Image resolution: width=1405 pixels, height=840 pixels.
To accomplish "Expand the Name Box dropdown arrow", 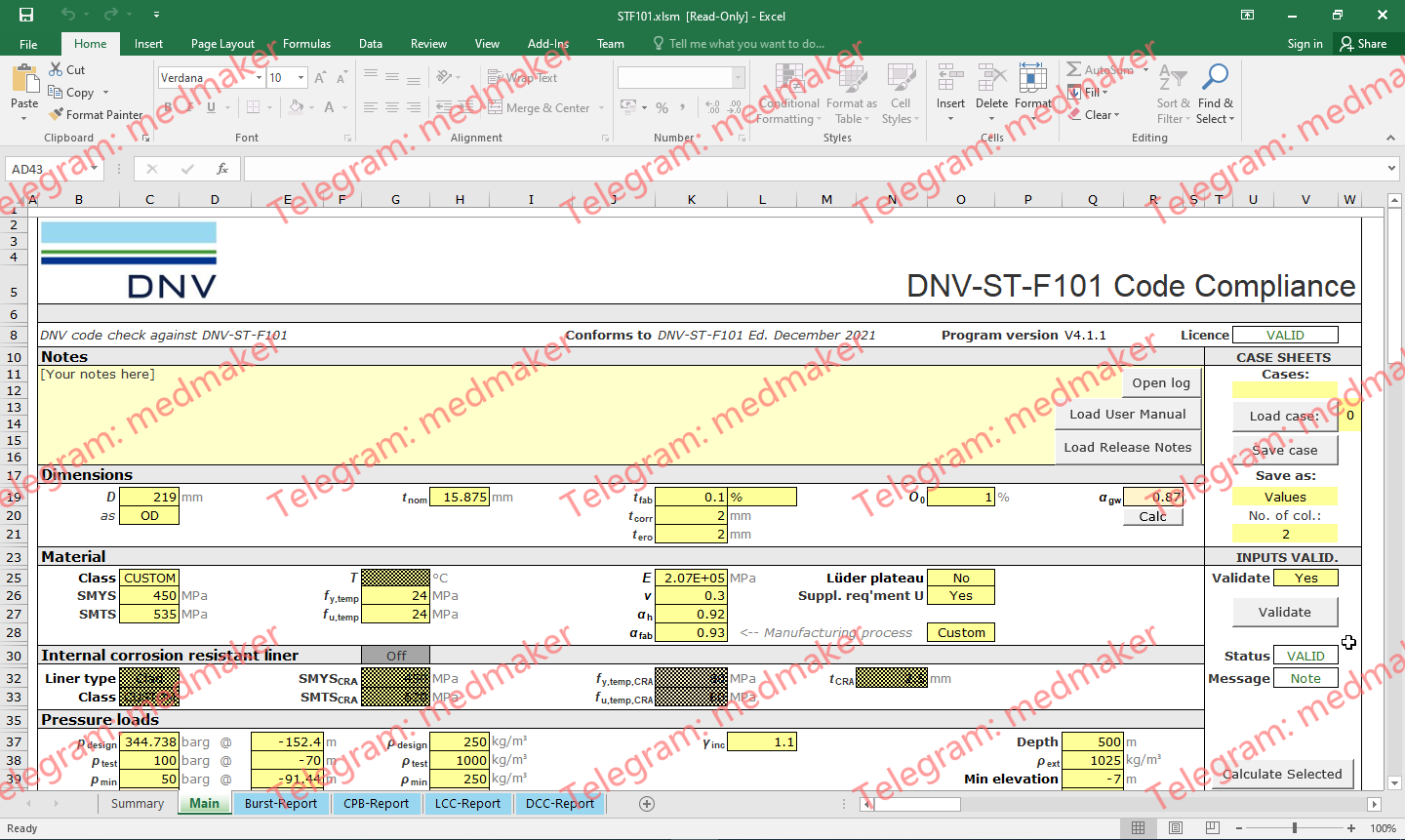I will pyautogui.click(x=95, y=169).
